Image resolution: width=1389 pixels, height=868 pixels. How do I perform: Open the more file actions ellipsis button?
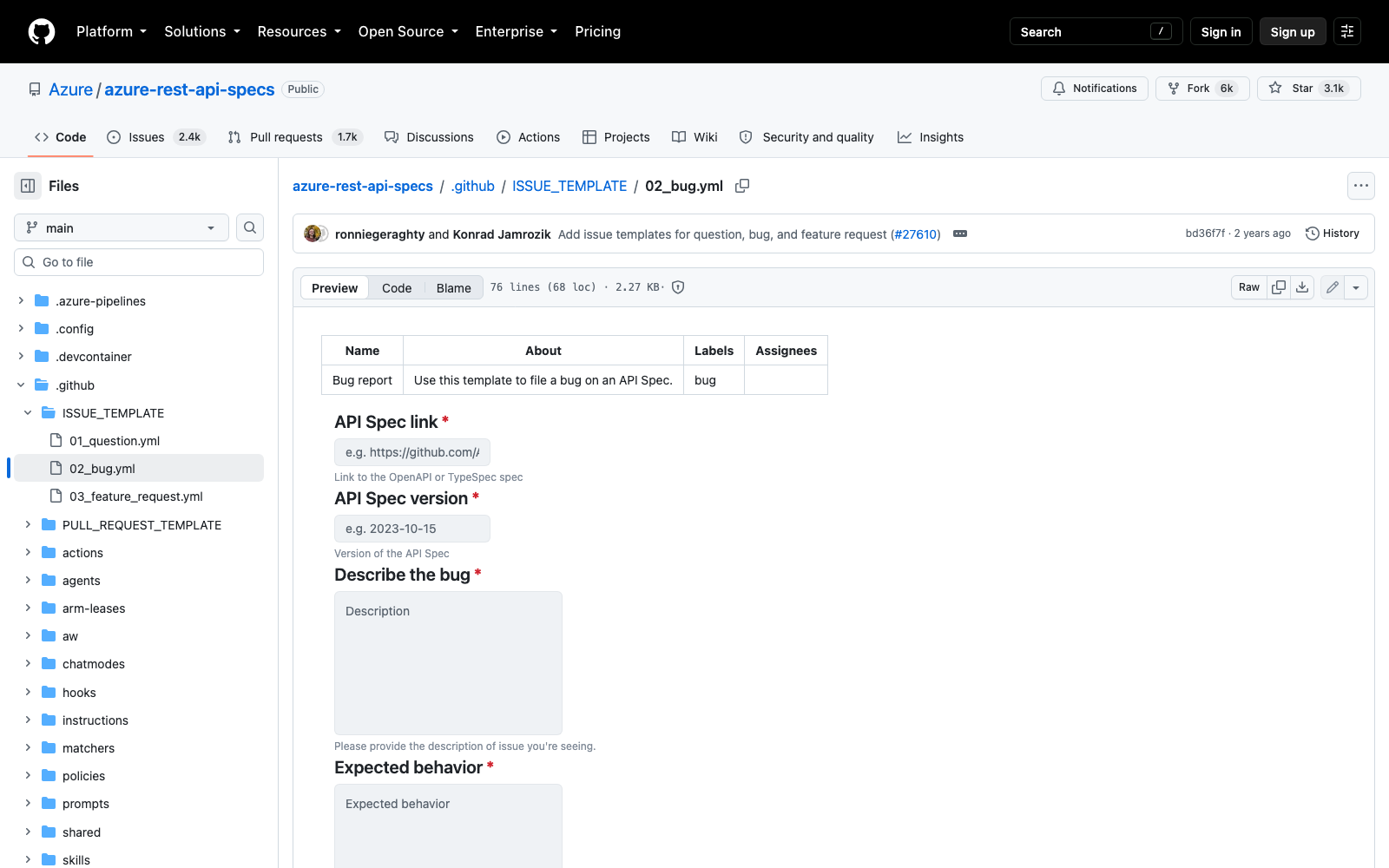[x=1361, y=186]
